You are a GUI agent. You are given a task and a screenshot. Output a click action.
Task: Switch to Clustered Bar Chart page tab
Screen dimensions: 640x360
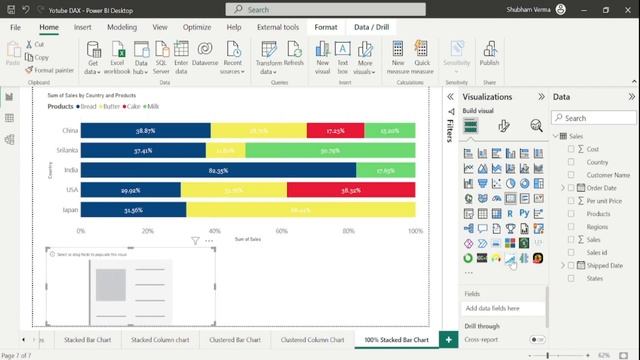click(x=235, y=340)
